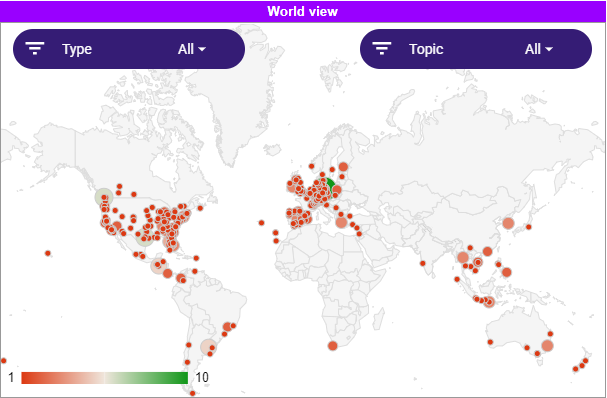Click the large bubble in southeastern Australia
The height and width of the screenshot is (398, 607).
[547, 345]
